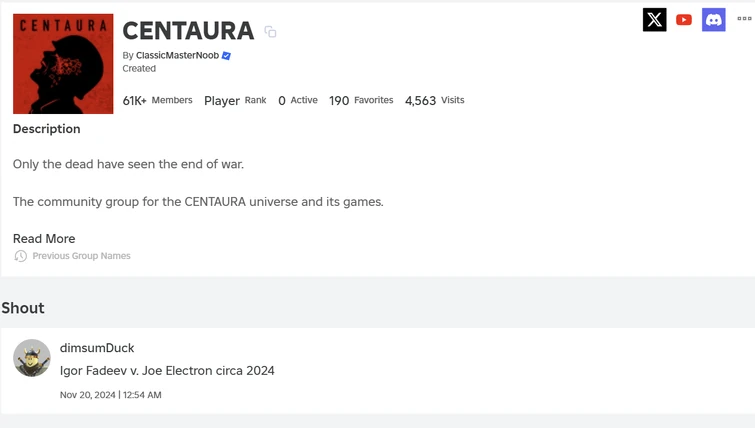Visit the dimsumDuck username in Shout
Screen dimensions: 755x428
pyautogui.click(x=97, y=348)
